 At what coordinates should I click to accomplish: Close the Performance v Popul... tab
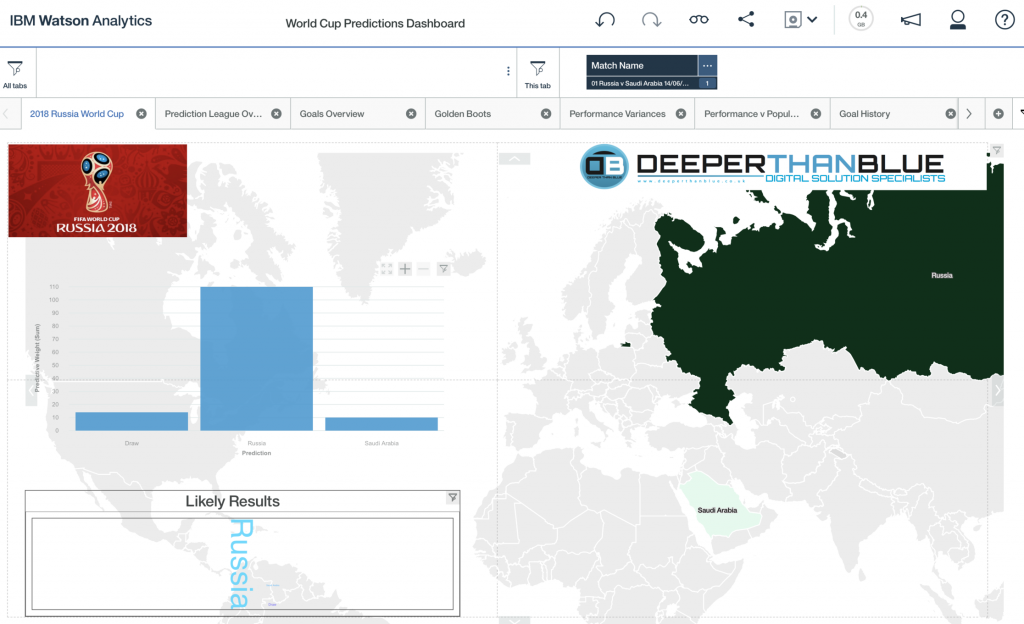(x=816, y=114)
